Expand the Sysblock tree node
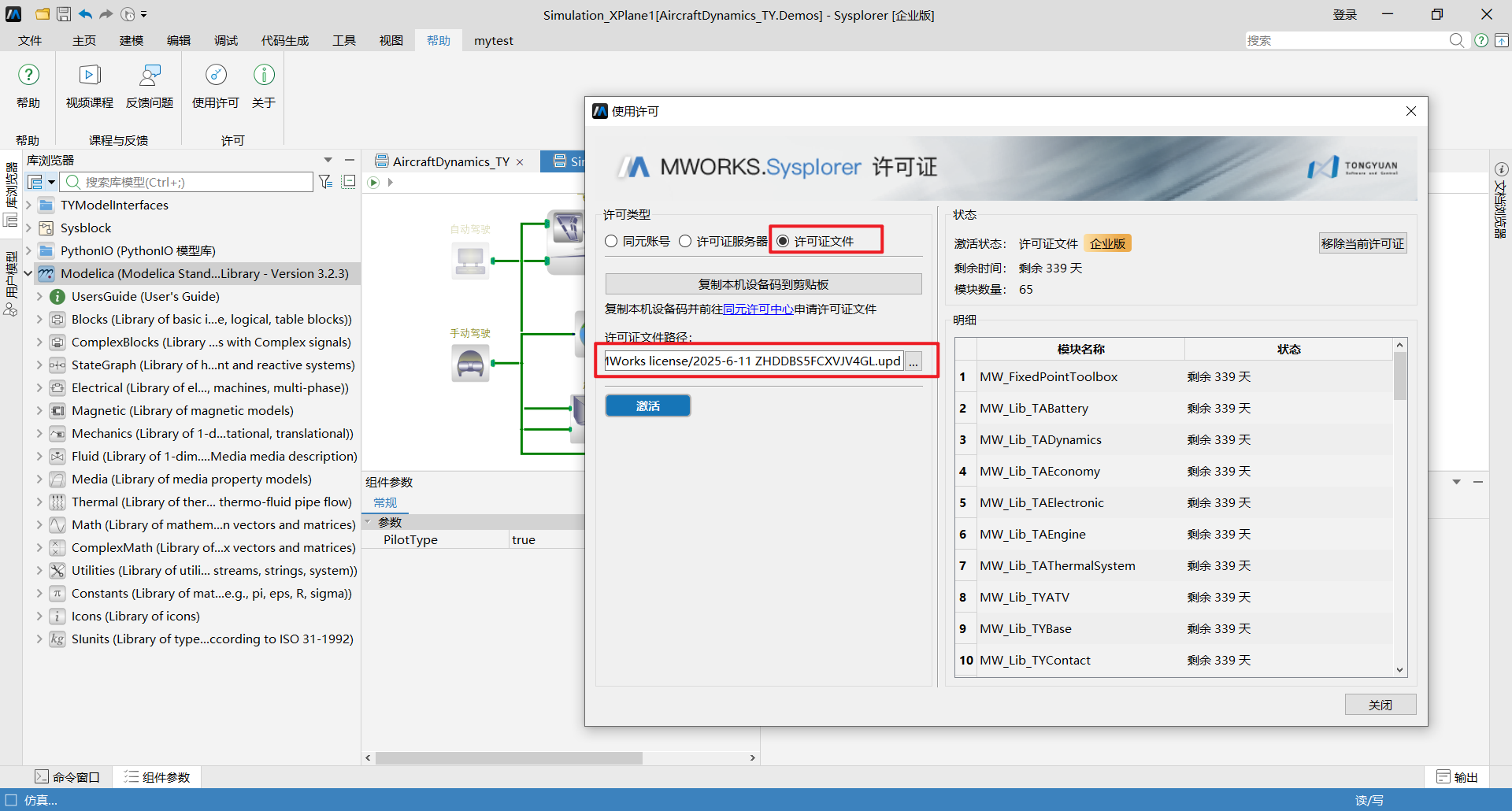The width and height of the screenshot is (1512, 811). tap(28, 228)
